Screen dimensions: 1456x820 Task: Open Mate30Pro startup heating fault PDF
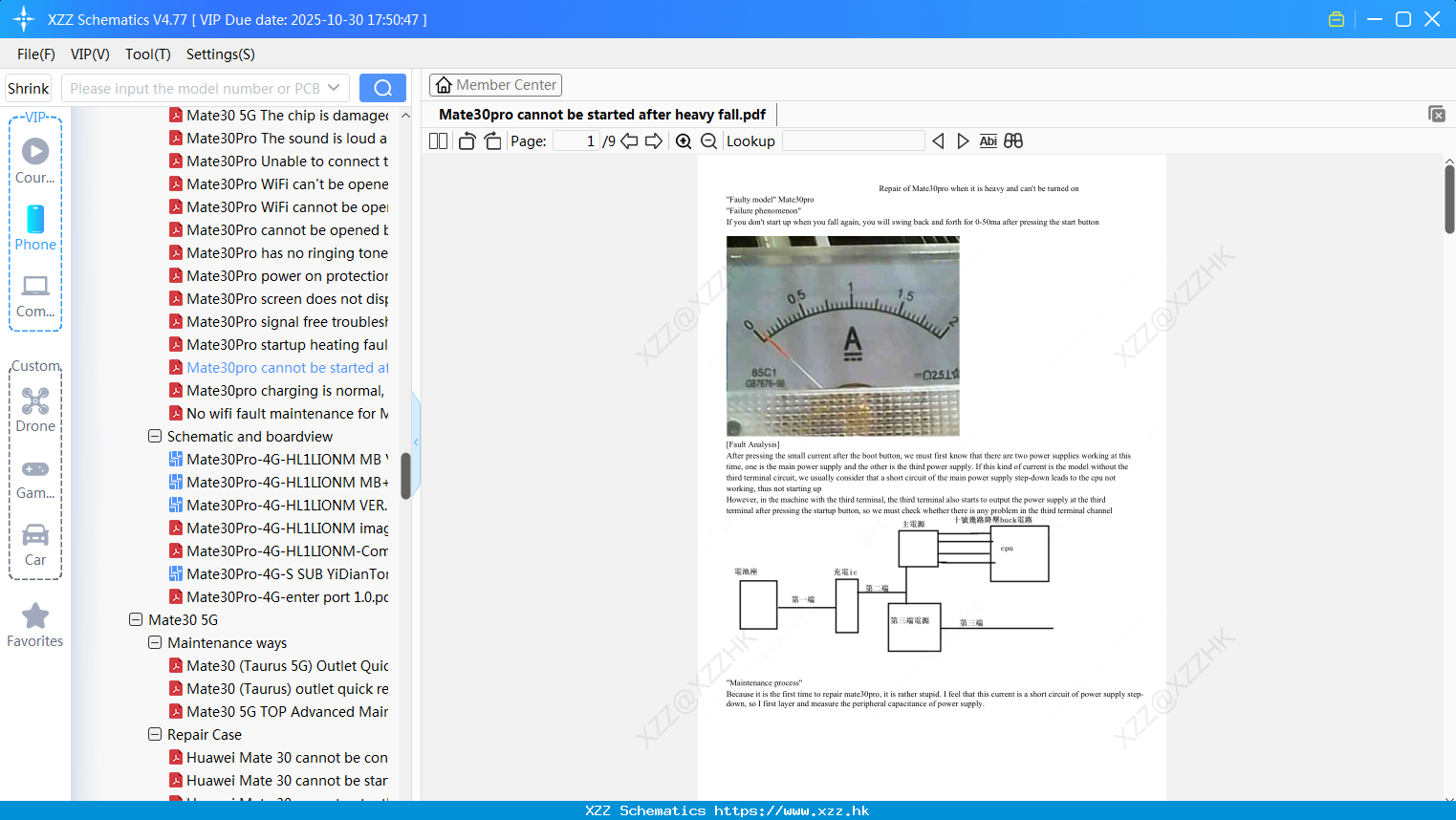278,344
